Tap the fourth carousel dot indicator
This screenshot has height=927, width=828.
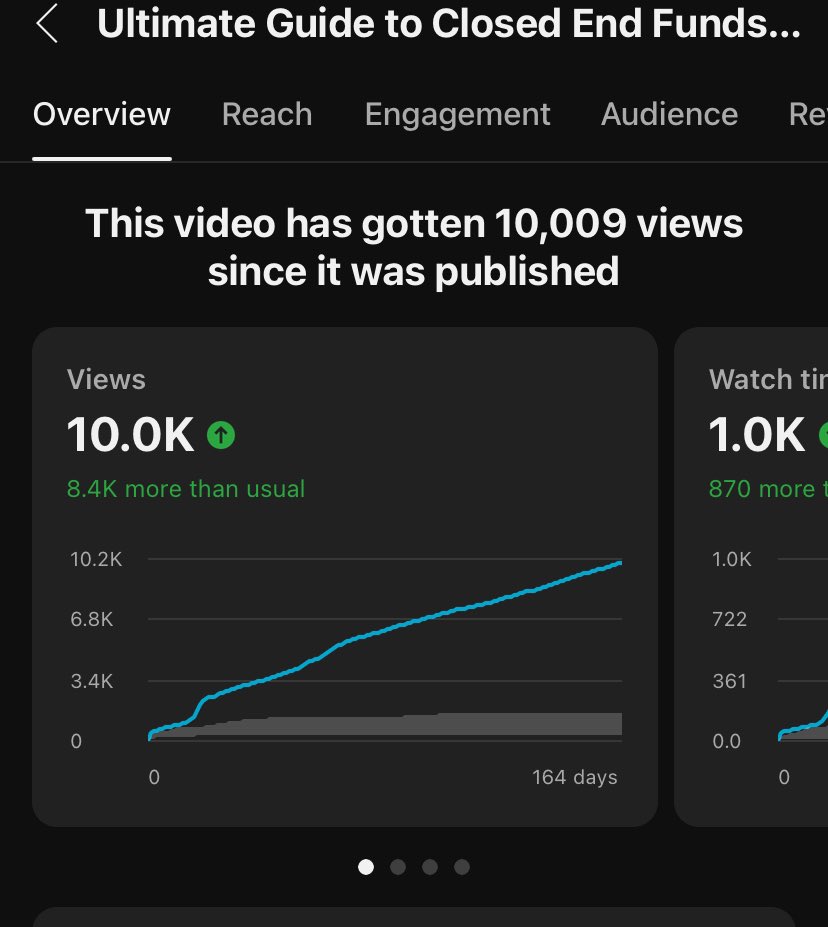tap(462, 867)
